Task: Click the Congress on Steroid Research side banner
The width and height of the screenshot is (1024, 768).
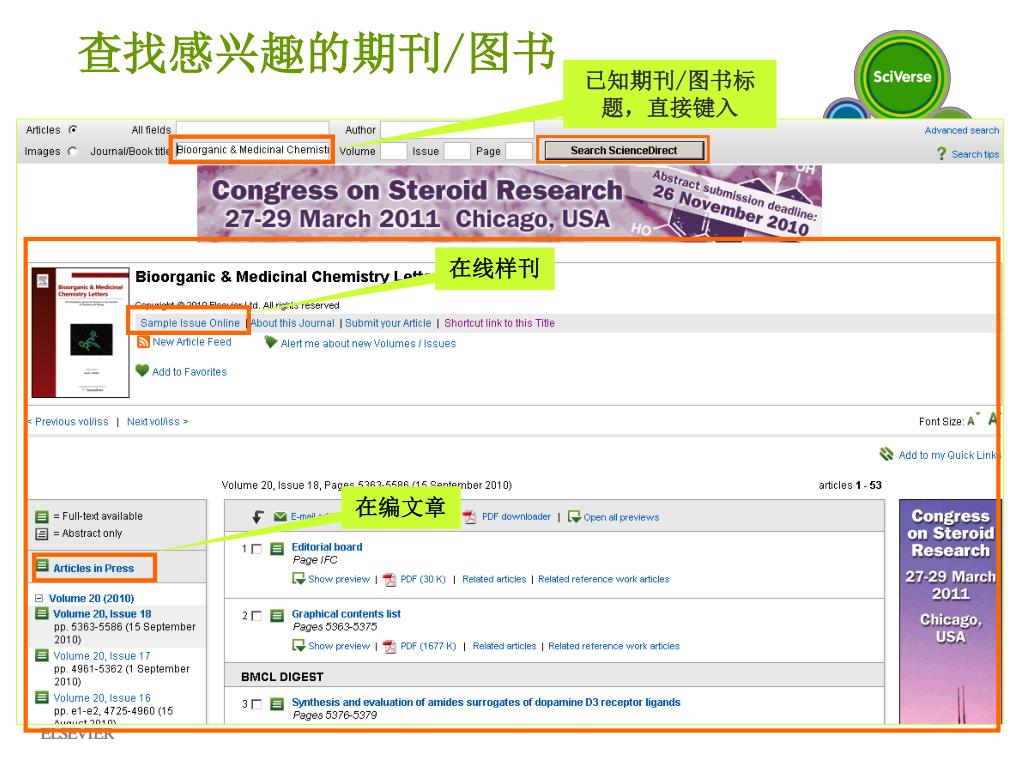Action: point(950,611)
